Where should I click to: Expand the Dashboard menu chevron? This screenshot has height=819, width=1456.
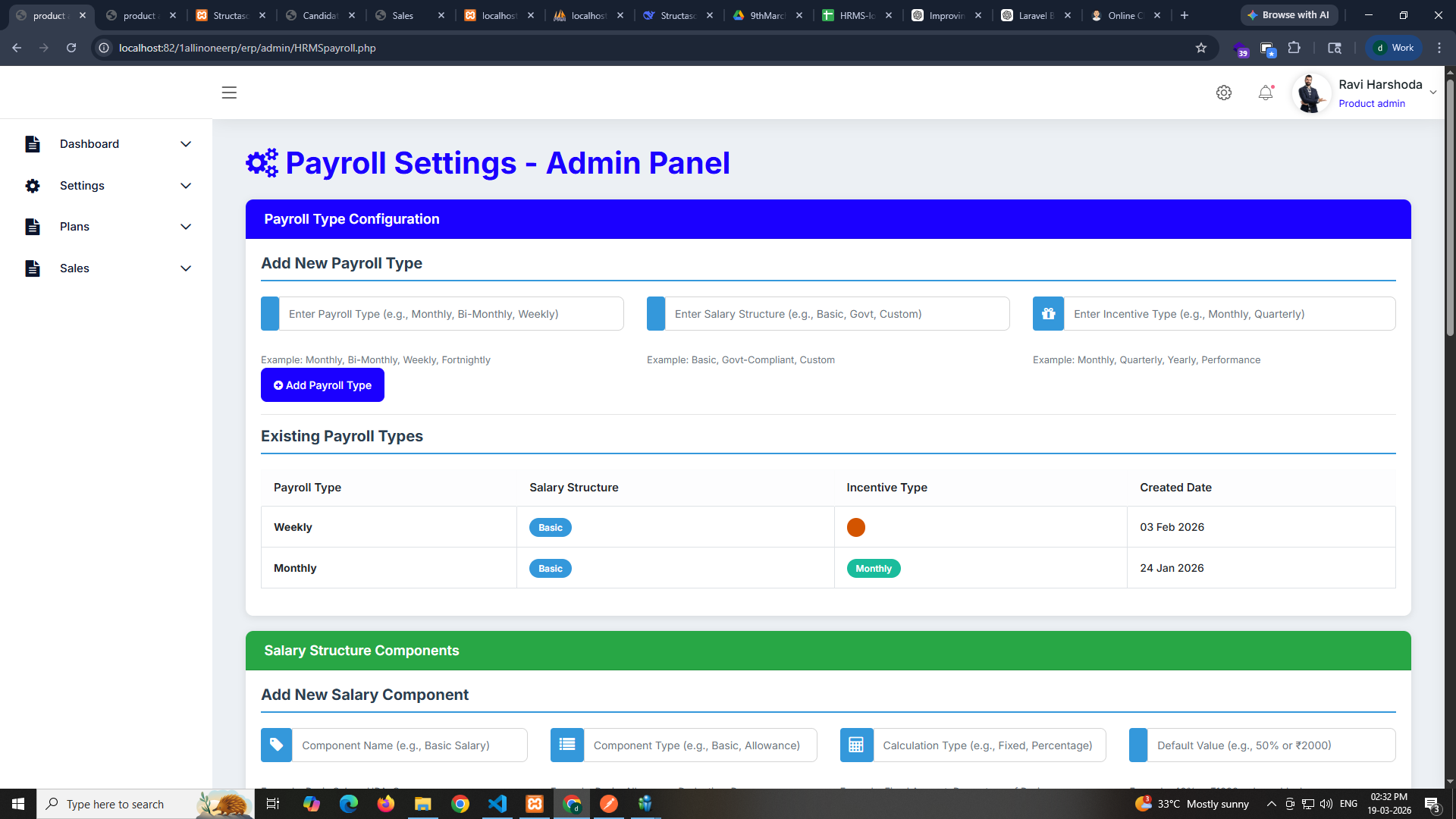186,144
